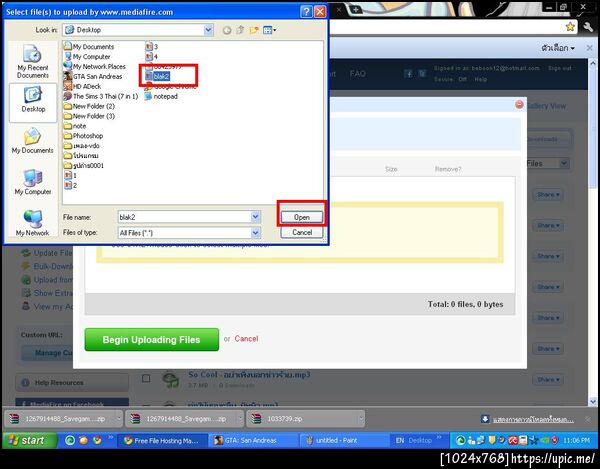This screenshot has width=600, height=469.
Task: Switch to GTA: San Andreas taskbar item
Action: [253, 441]
